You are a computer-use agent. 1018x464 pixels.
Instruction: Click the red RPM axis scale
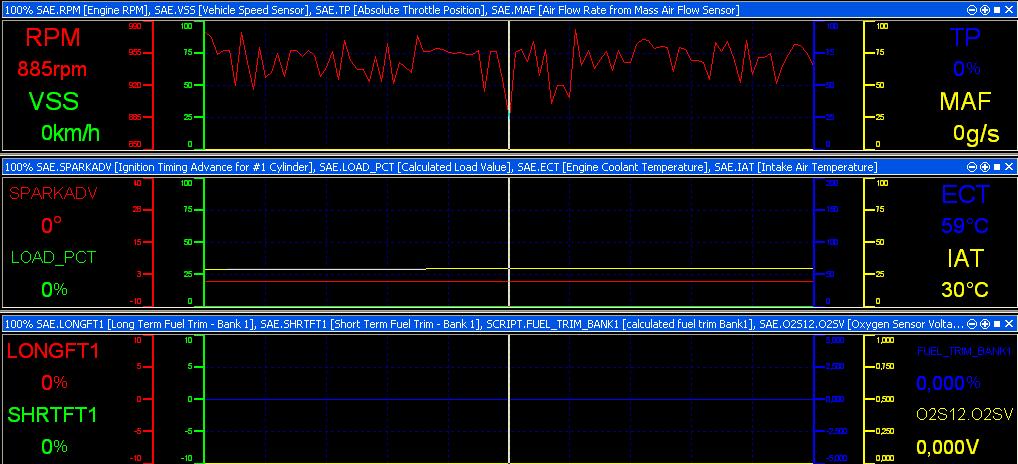click(x=142, y=85)
